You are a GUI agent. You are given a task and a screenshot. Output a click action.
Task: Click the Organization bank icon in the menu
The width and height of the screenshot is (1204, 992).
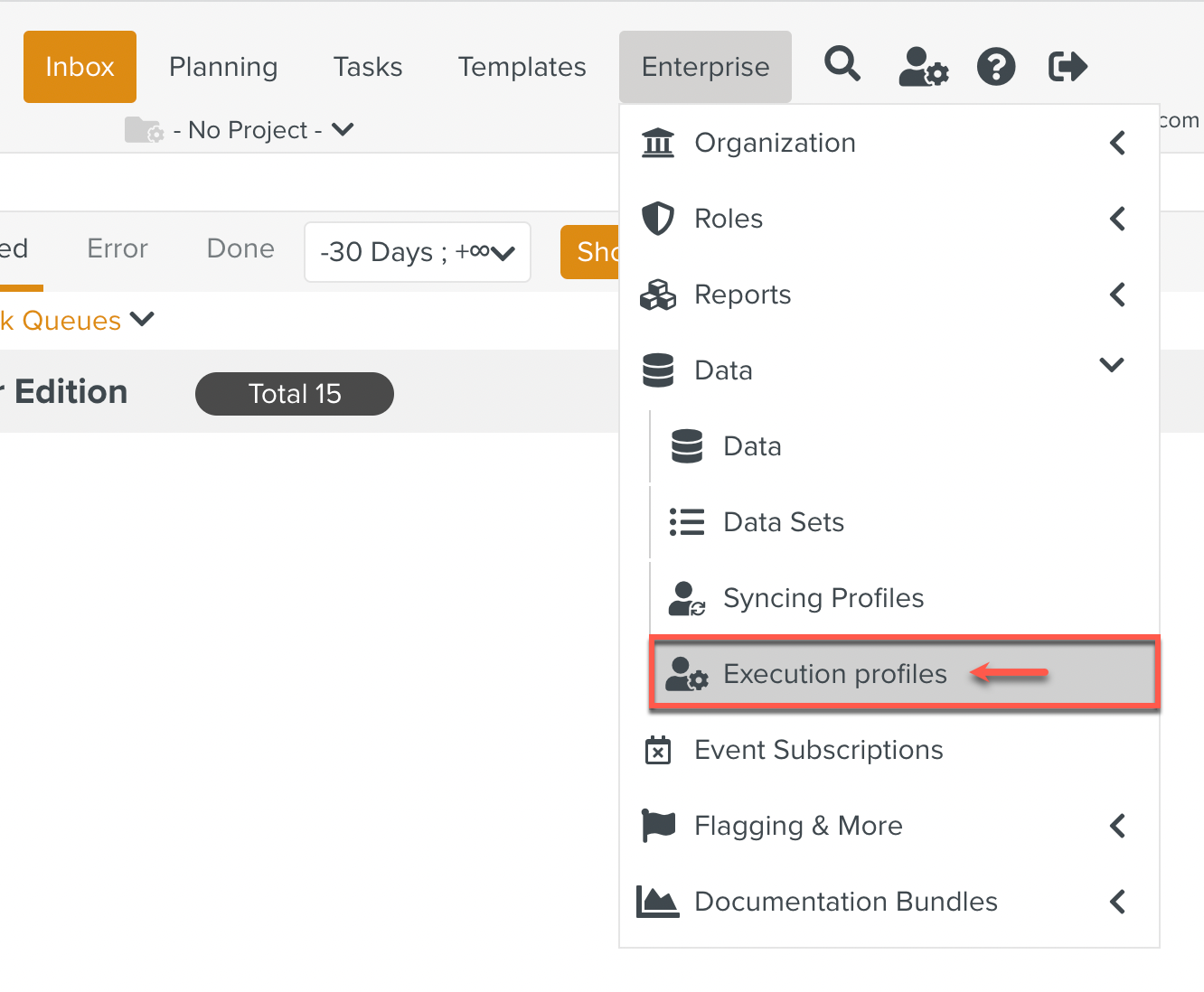click(x=658, y=143)
